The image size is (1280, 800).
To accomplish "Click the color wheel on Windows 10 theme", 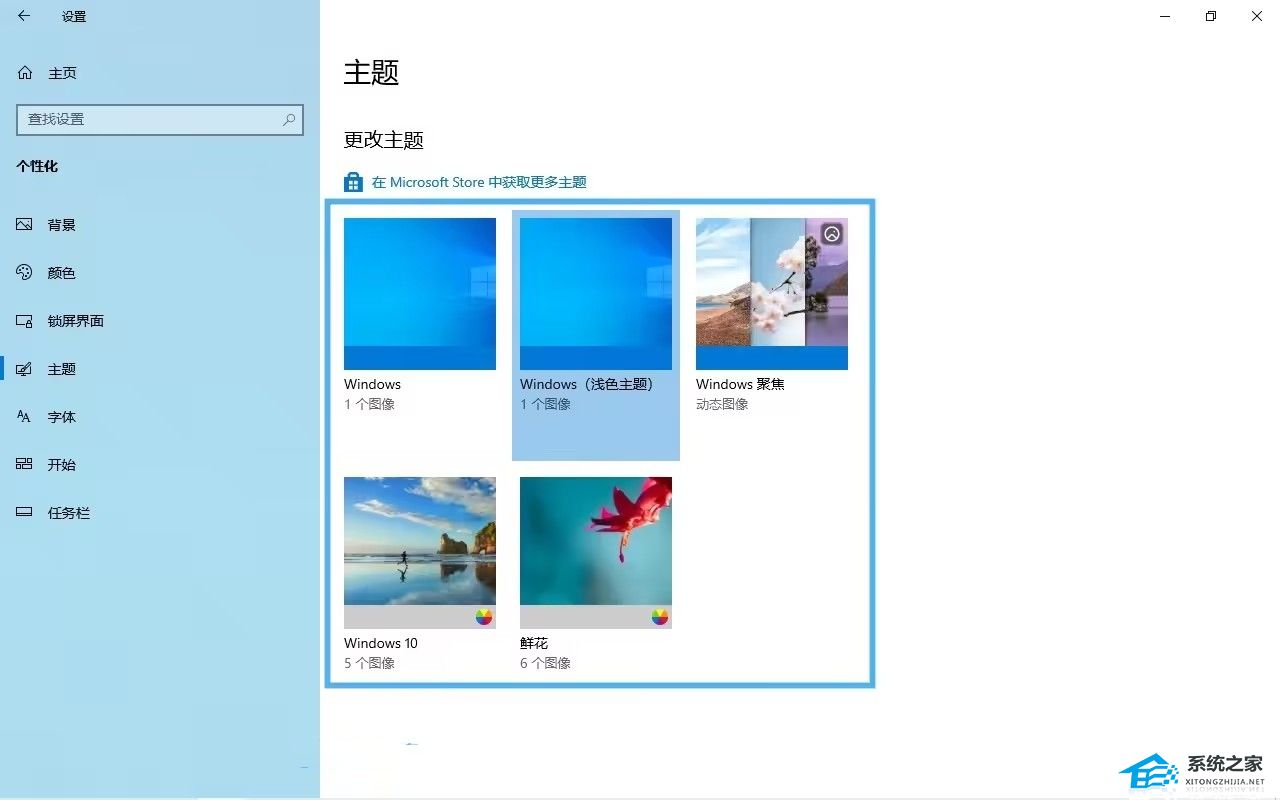I will 484,617.
